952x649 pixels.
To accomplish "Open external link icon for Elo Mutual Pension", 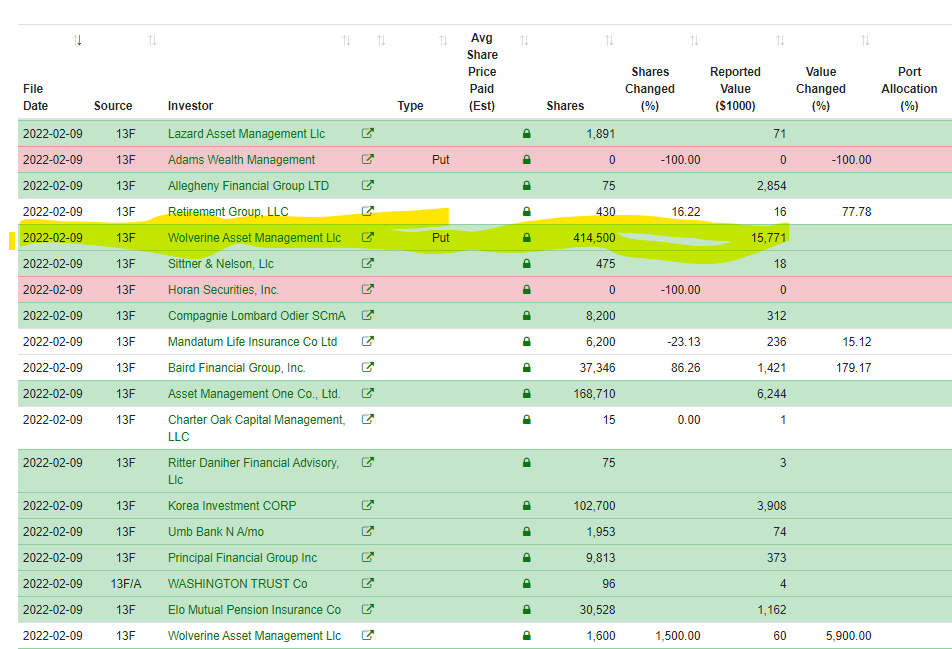I will tap(367, 609).
